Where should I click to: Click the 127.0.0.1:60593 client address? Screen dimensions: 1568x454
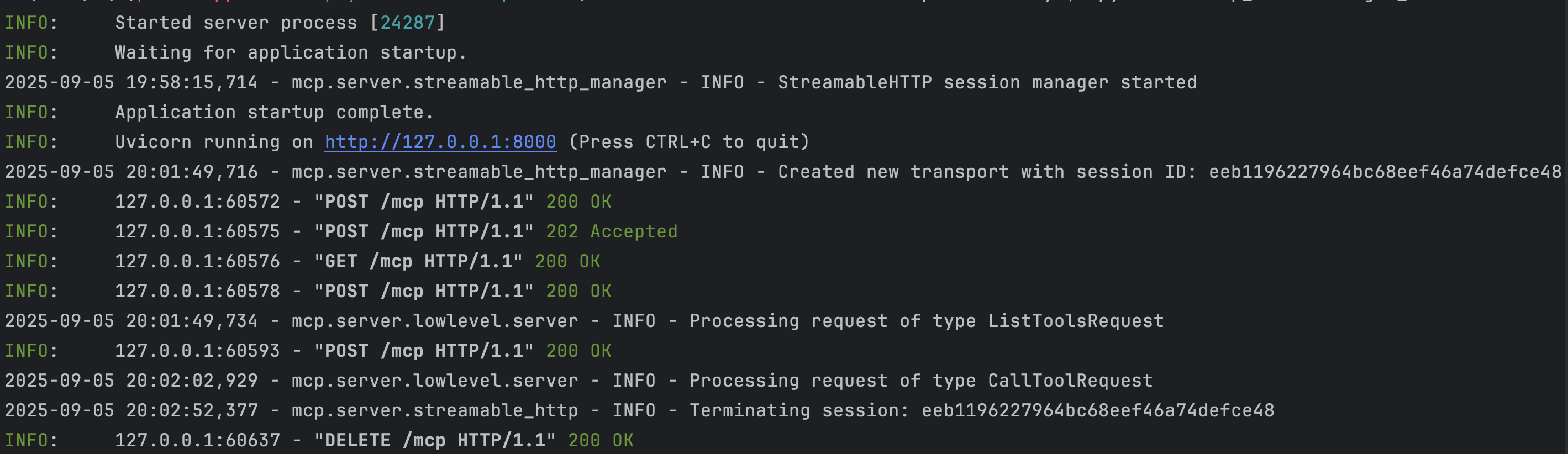[197, 351]
